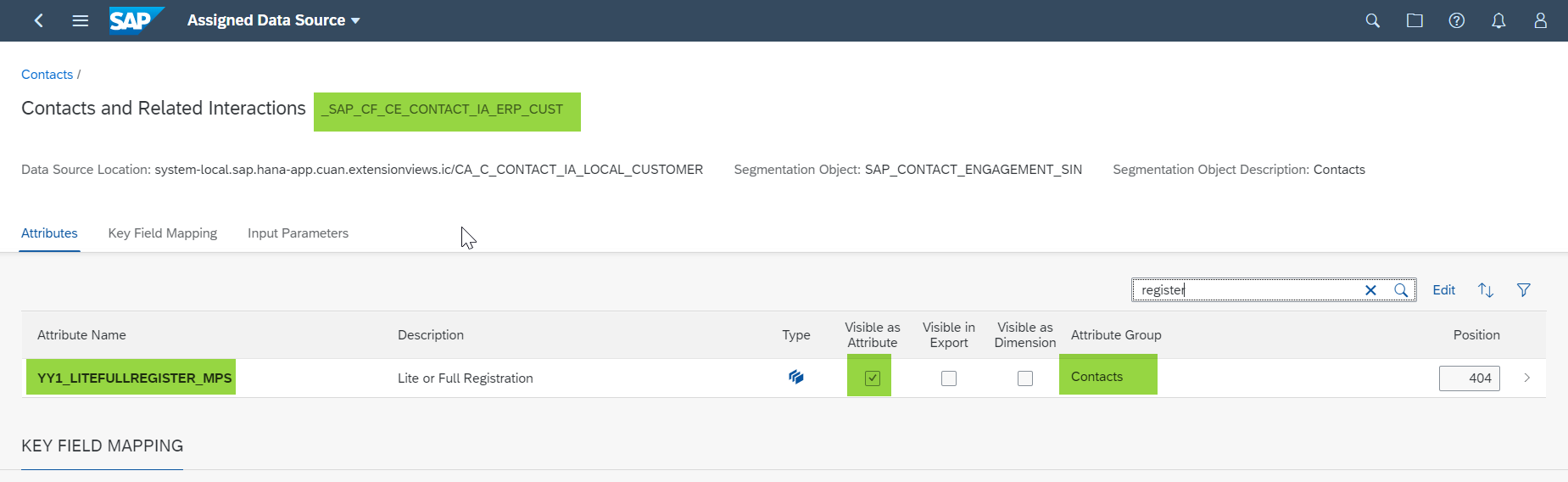Click the KEY FIELD MAPPING section heading
The image size is (1568, 482).
[102, 446]
